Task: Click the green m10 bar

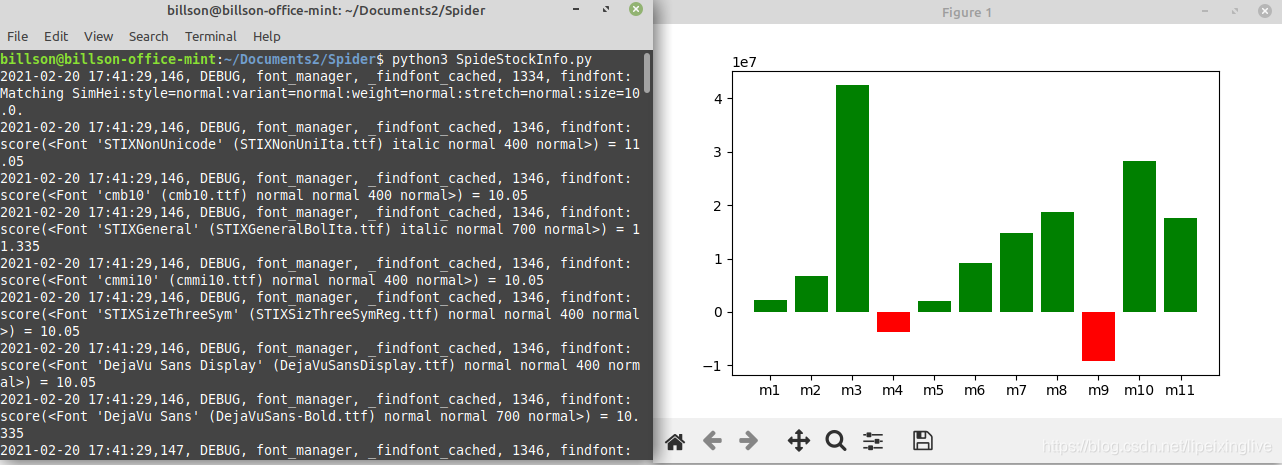Action: 1139,237
